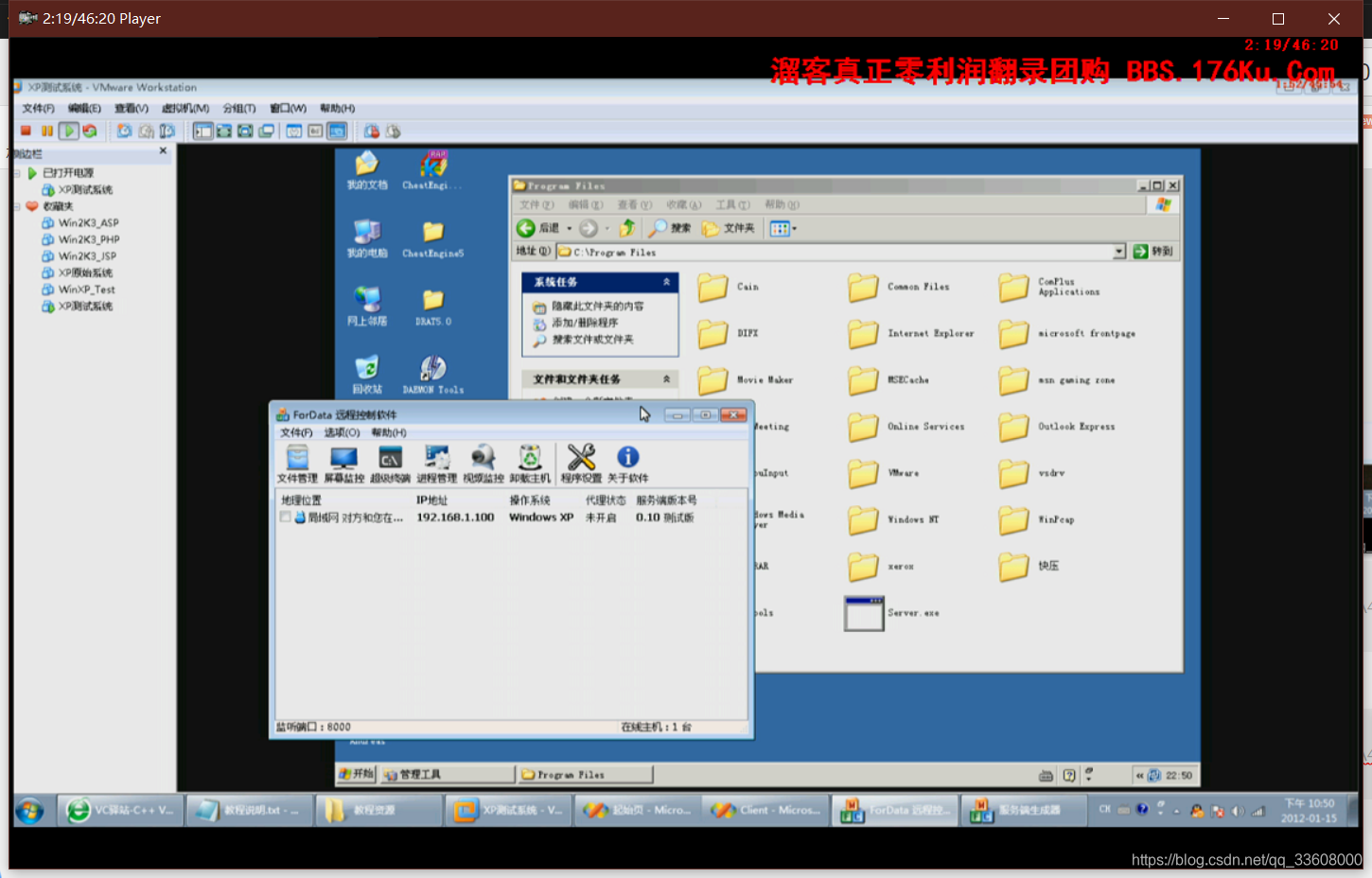1372x878 pixels.
Task: Click DAEMON Tools desktop icon
Action: pyautogui.click(x=432, y=375)
